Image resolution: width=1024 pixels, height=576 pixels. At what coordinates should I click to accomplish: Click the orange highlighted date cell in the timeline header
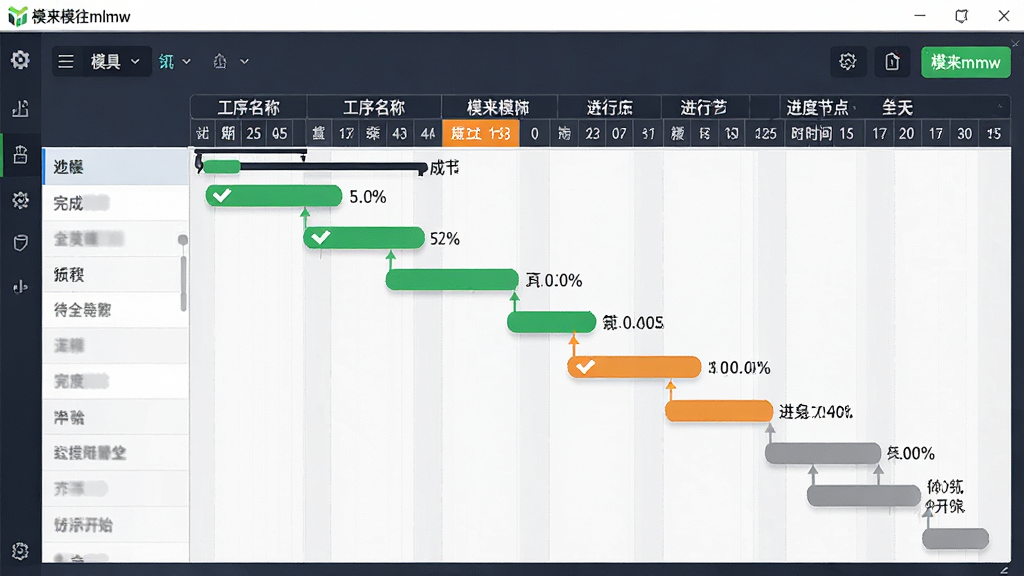(481, 133)
